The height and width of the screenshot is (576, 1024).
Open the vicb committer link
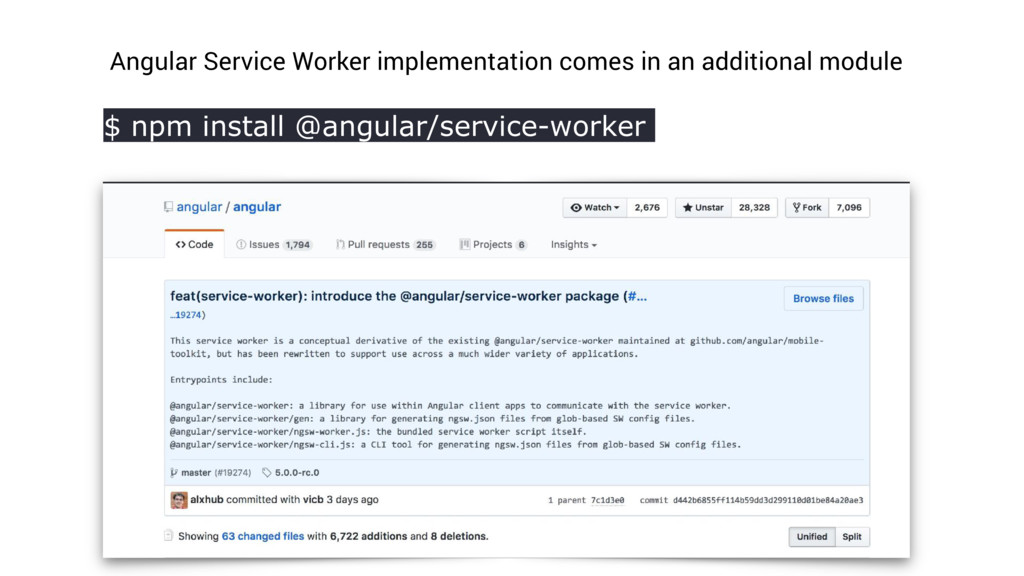(313, 500)
